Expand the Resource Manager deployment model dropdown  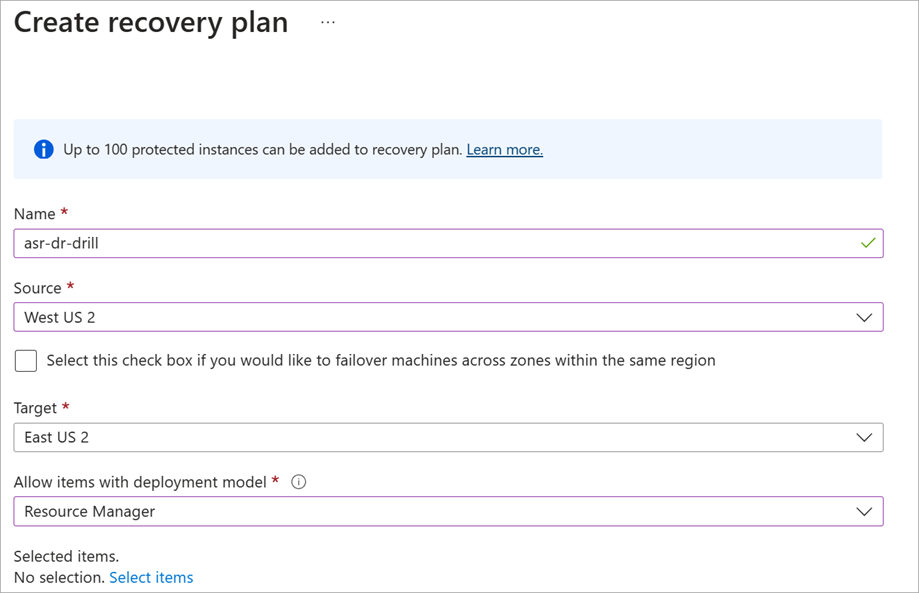click(448, 512)
